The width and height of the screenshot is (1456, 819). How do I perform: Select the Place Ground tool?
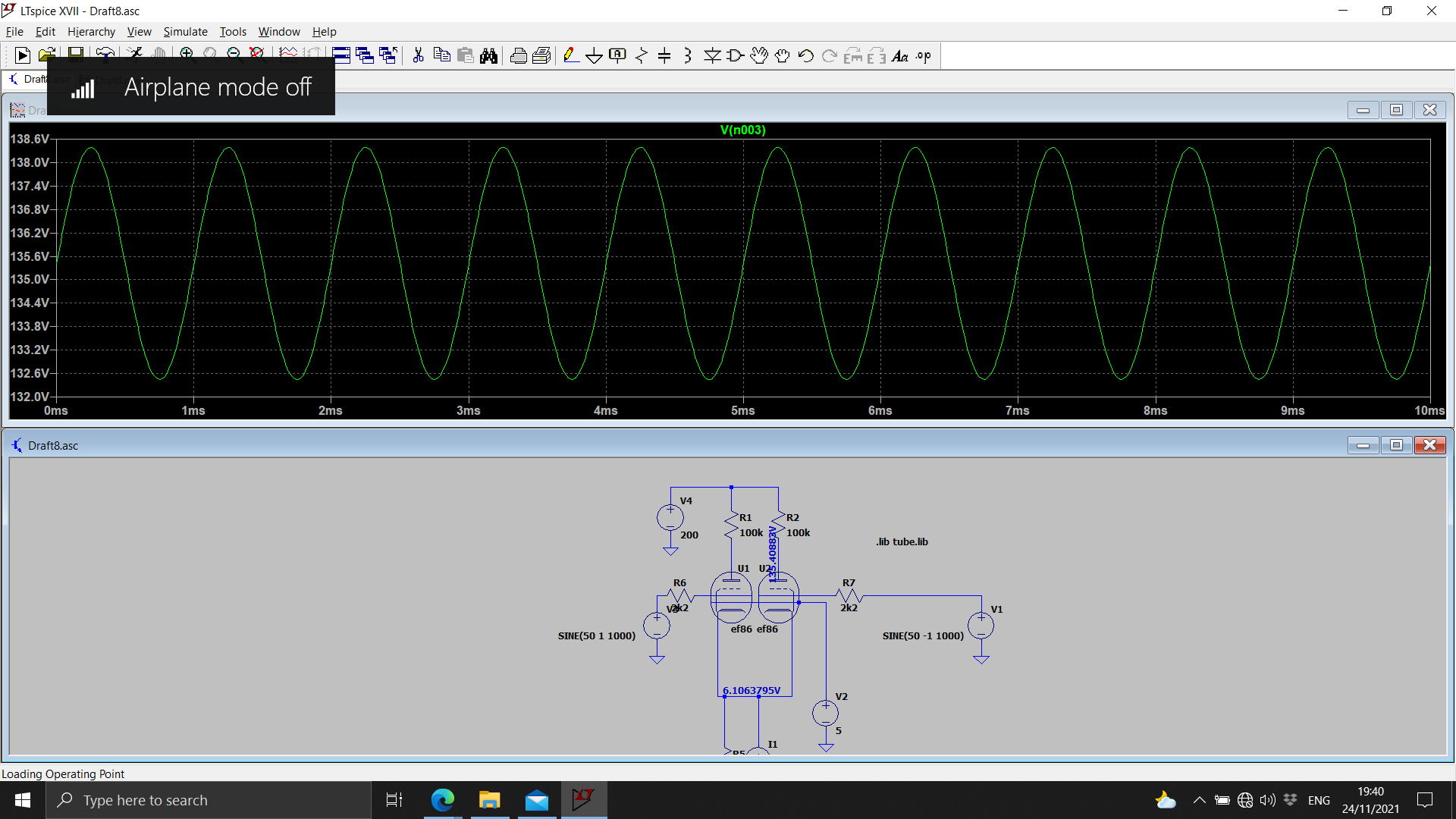click(x=595, y=55)
